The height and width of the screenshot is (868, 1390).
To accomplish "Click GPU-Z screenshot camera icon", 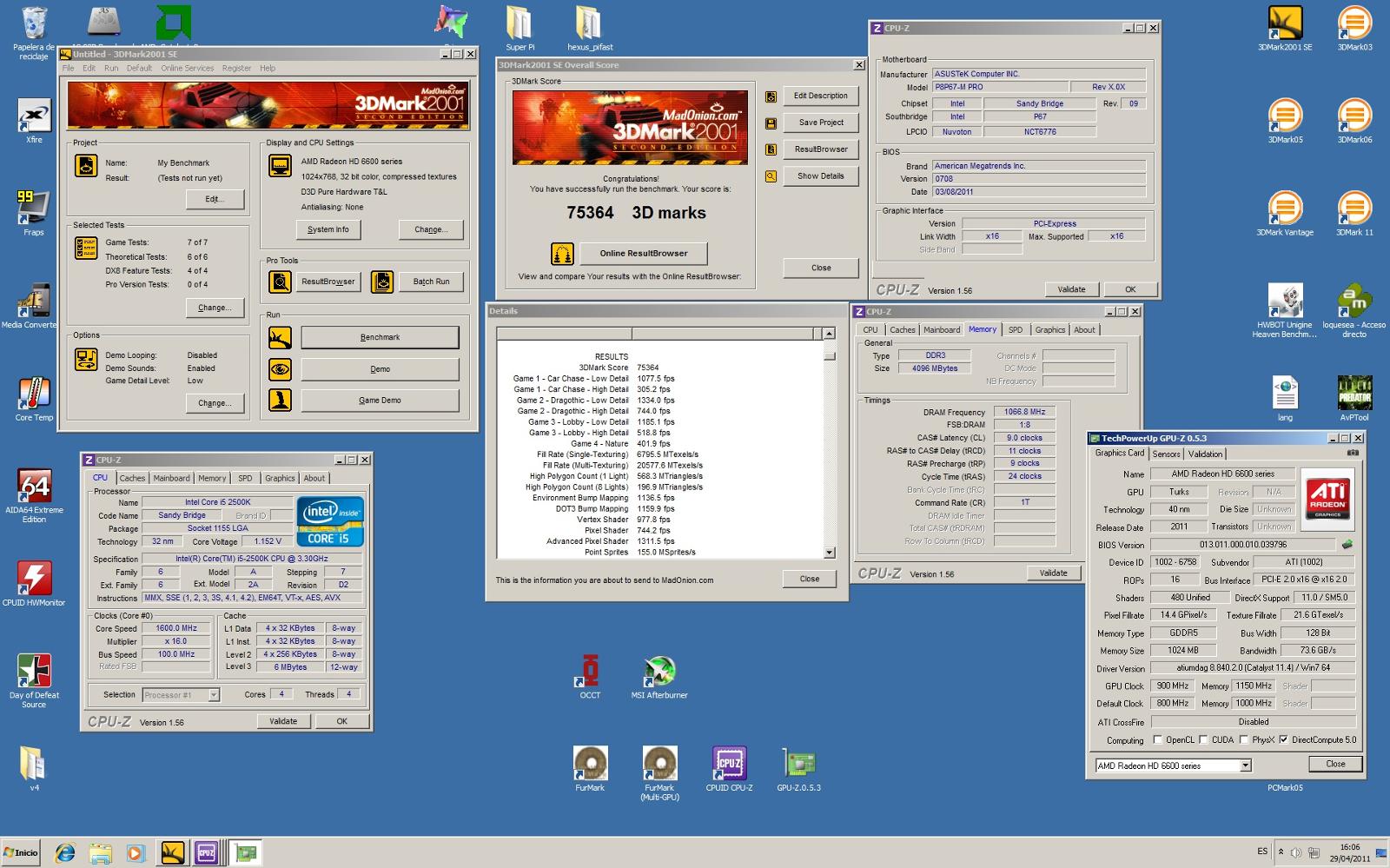I will (1353, 453).
